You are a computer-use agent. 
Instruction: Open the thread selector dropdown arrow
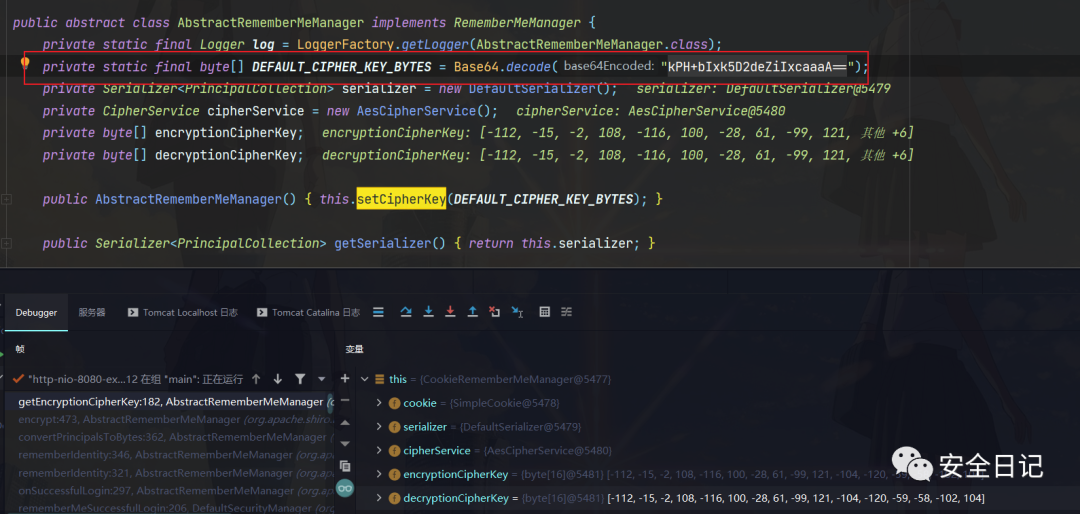tap(322, 379)
